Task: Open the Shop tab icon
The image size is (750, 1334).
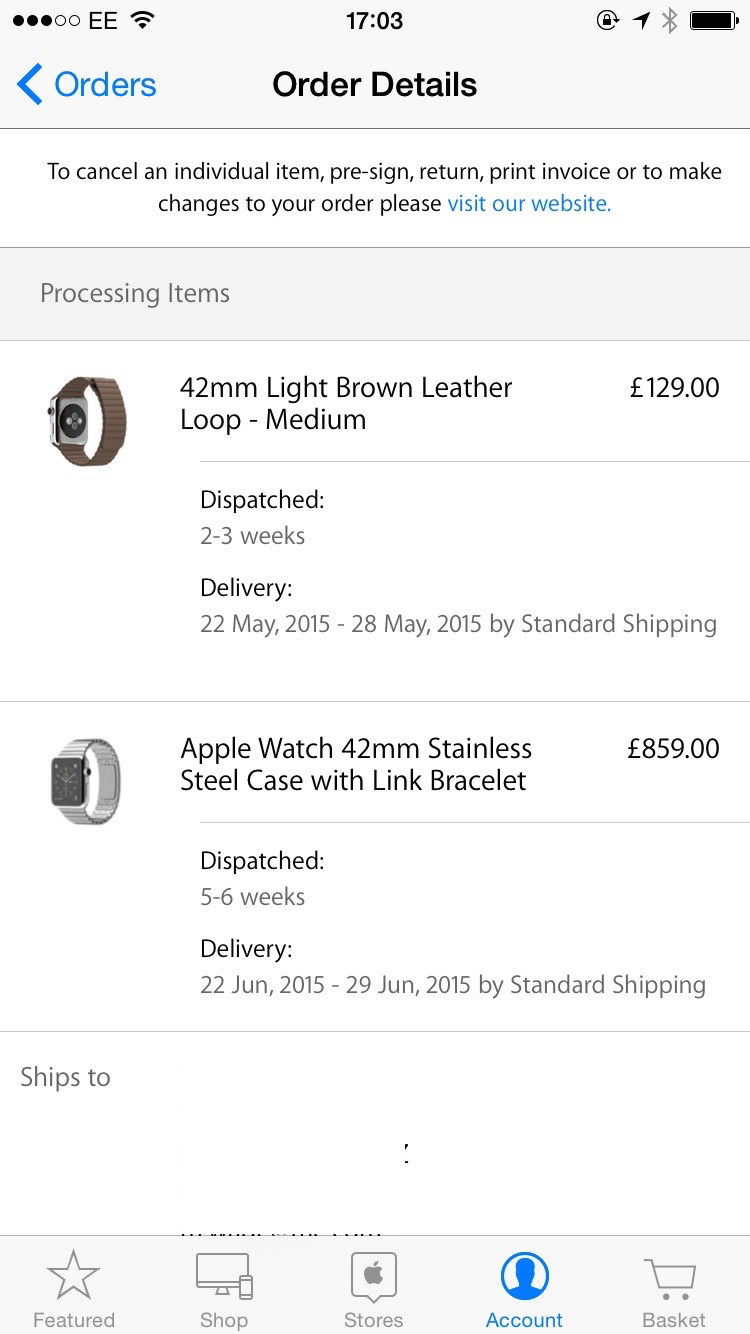Action: click(x=224, y=1277)
